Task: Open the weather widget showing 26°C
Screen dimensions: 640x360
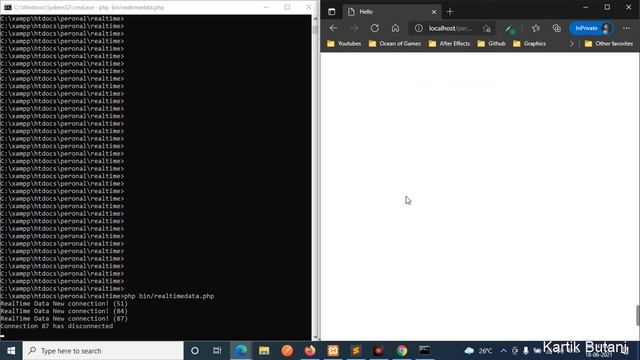Action: coord(479,351)
